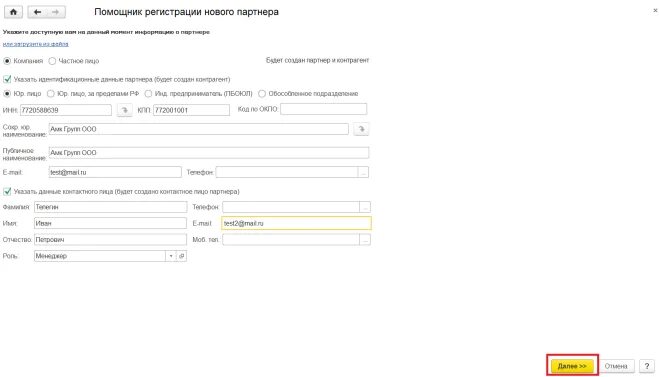Viewport: 659px width, 377px height.
Task: Fill data by legal name arrow button
Action: (x=361, y=129)
